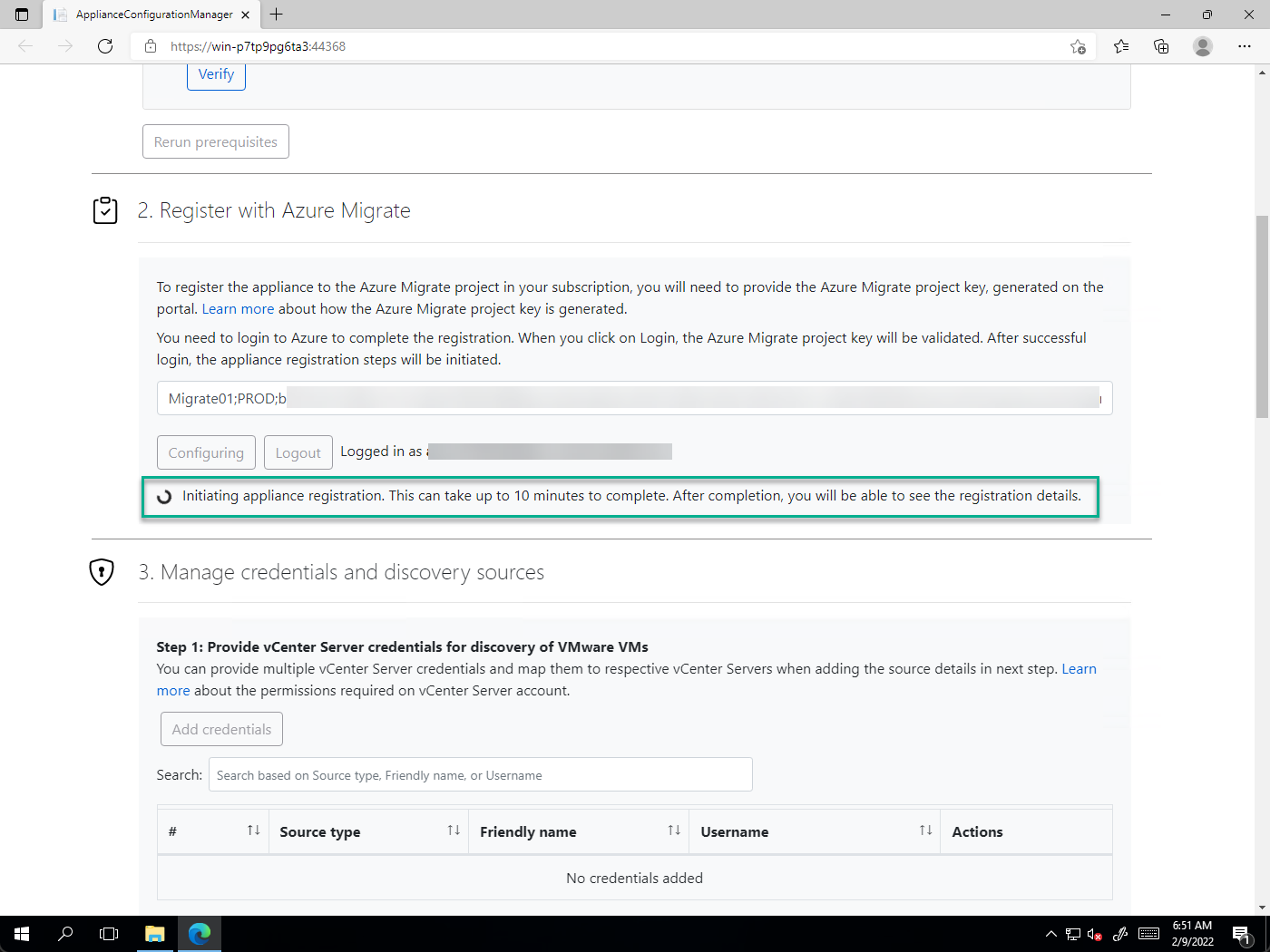Click the credentials Search box
1270x952 pixels.
coord(481,775)
